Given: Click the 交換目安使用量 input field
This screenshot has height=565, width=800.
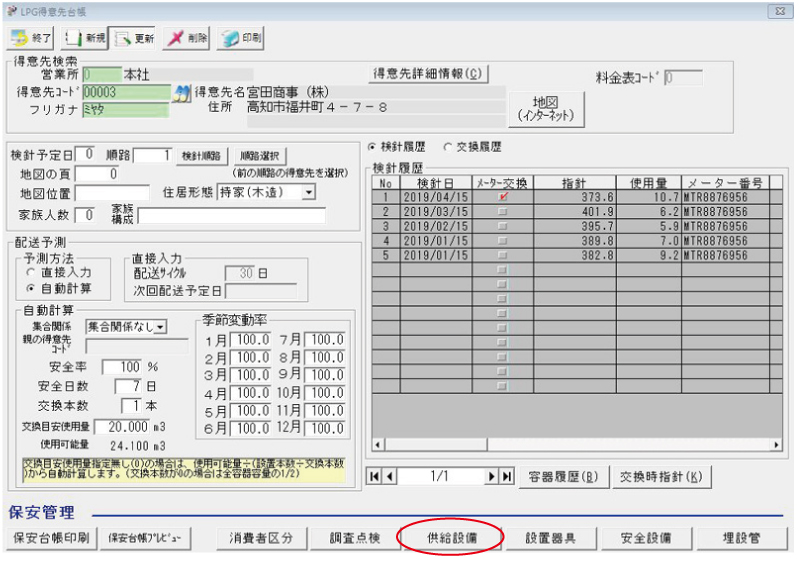Looking at the screenshot, I should click(126, 426).
